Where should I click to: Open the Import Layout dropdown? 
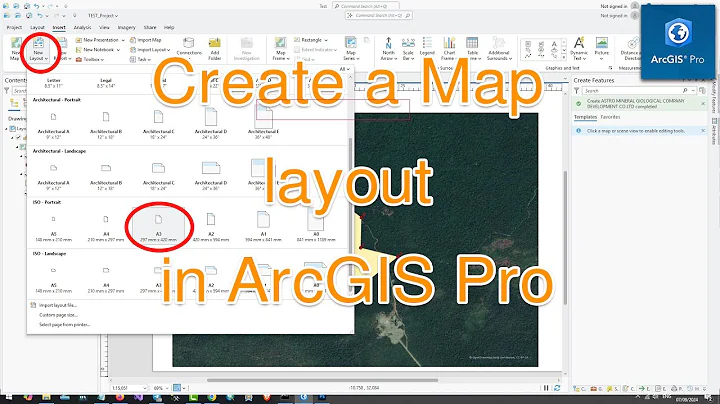click(x=150, y=50)
